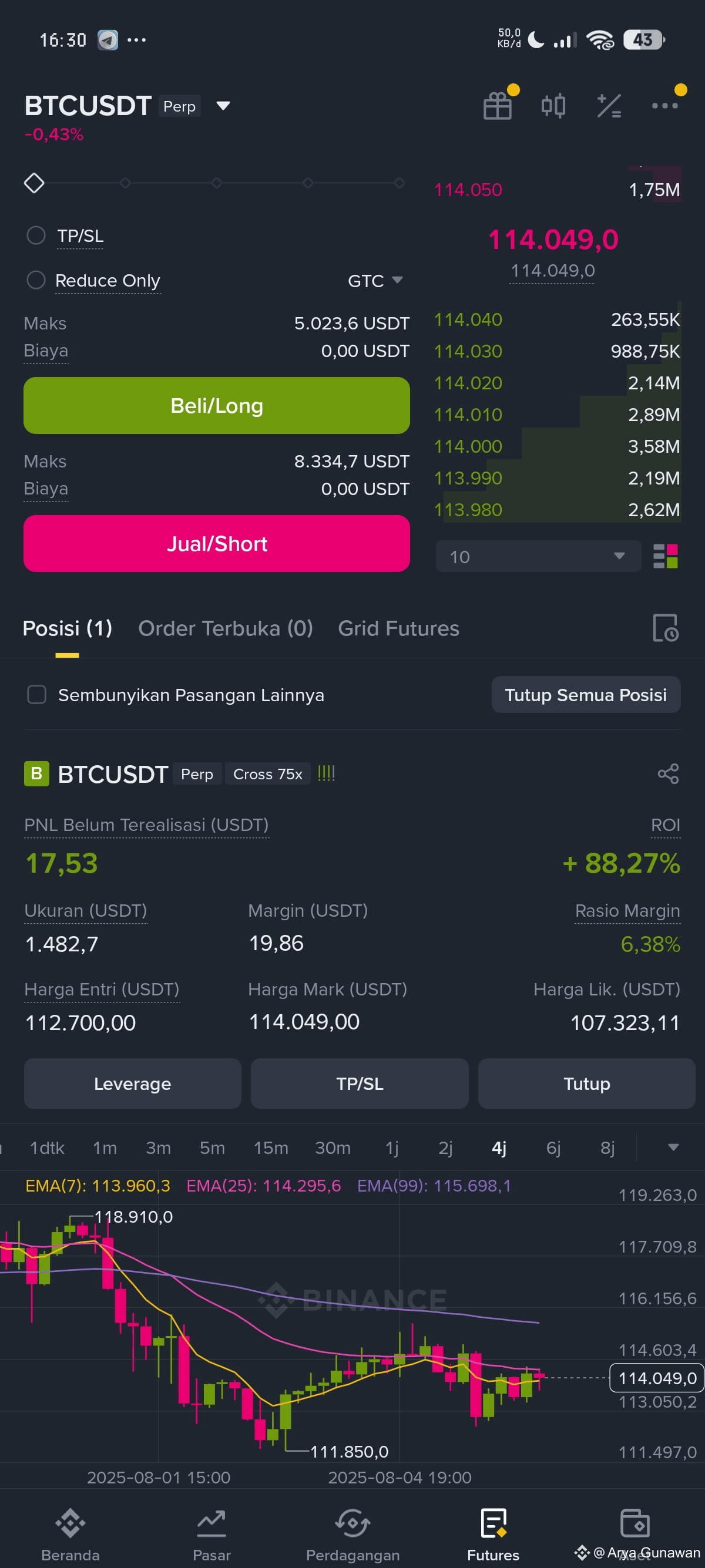Expand the BTCUSDT pair selector arrow

pos(223,106)
